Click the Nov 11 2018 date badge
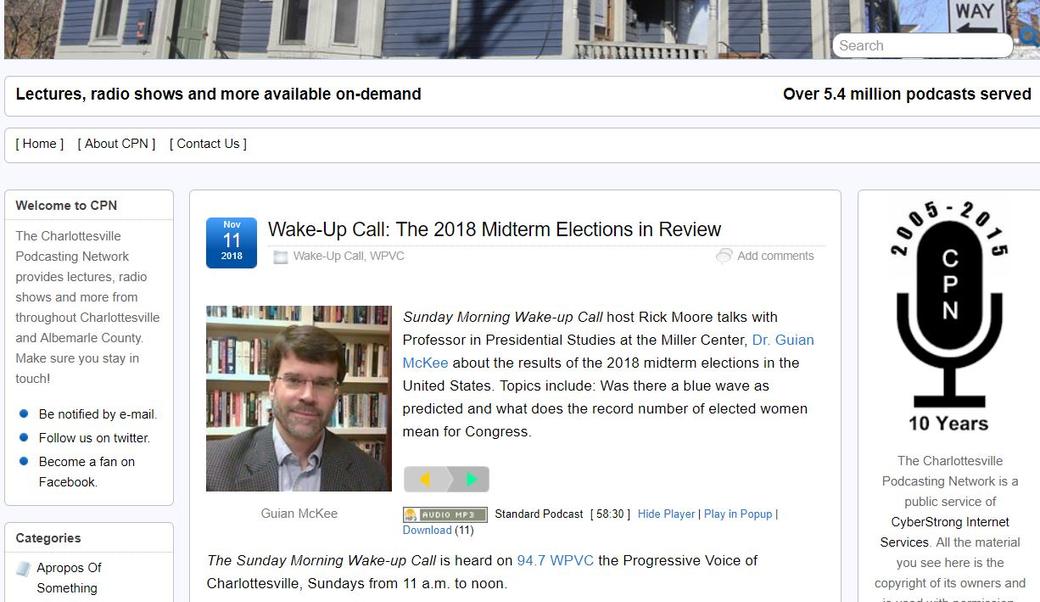The width and height of the screenshot is (1040, 602). tap(231, 242)
